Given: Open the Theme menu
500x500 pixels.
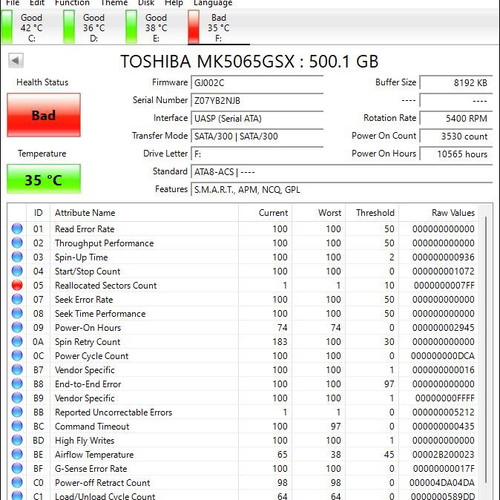Looking at the screenshot, I should (114, 3).
